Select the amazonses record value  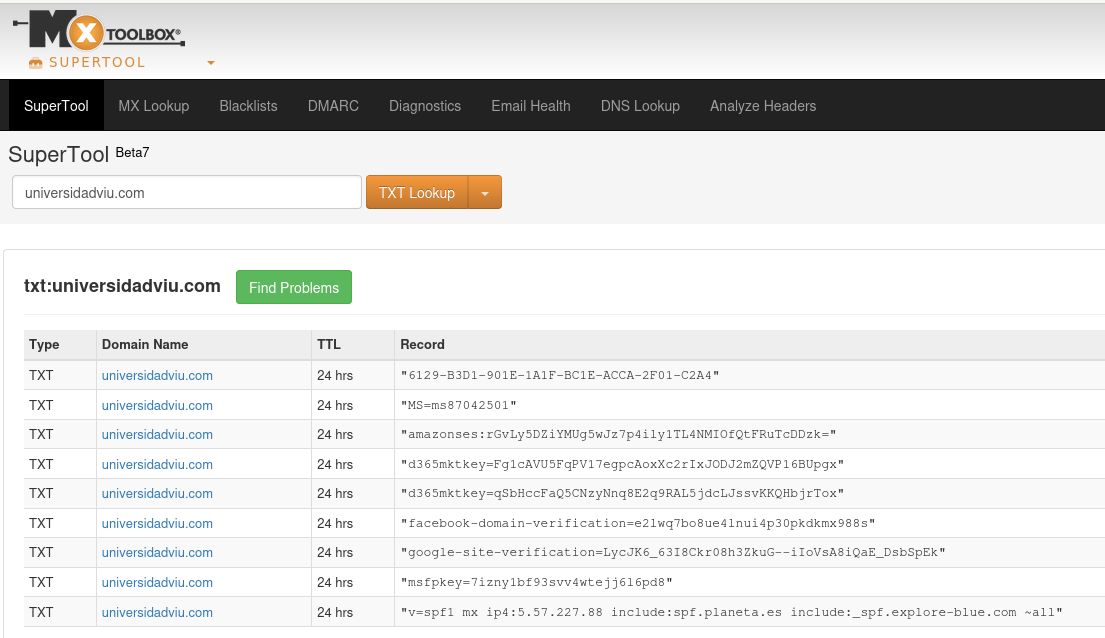tap(618, 434)
